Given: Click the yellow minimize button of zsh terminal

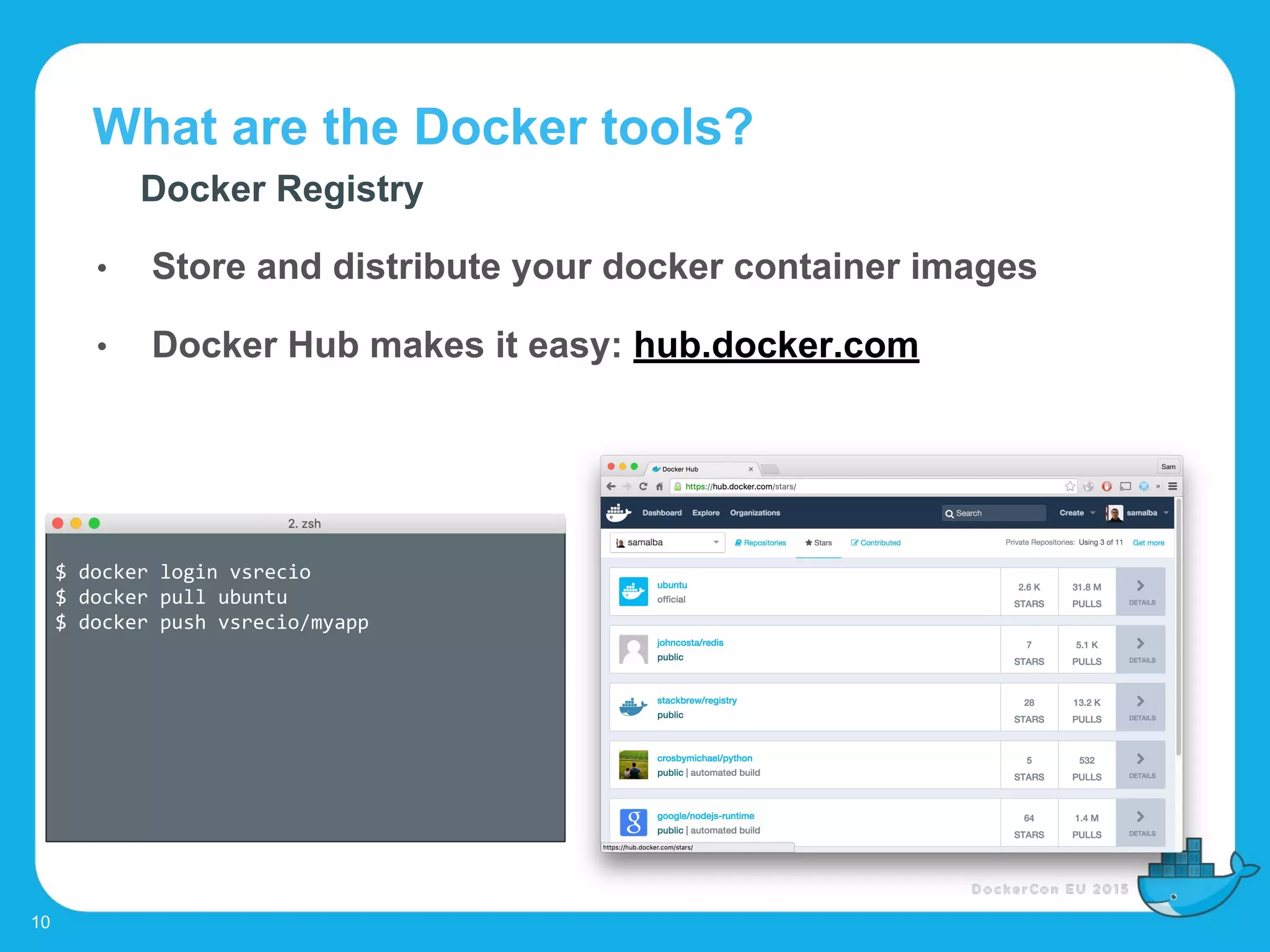Looking at the screenshot, I should tap(76, 523).
